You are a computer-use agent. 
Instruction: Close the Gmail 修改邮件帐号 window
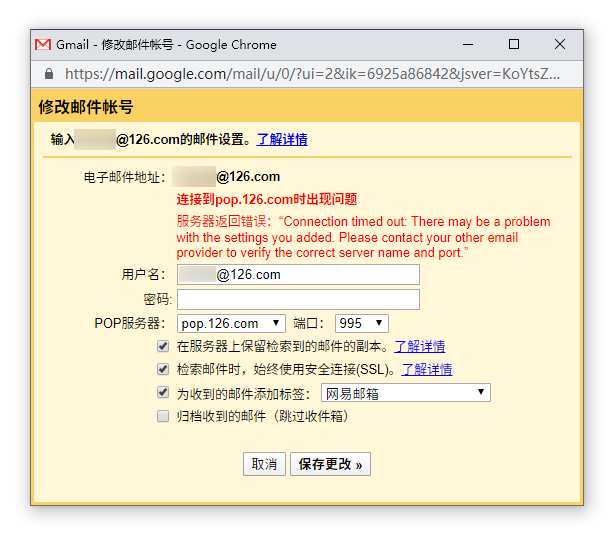560,44
